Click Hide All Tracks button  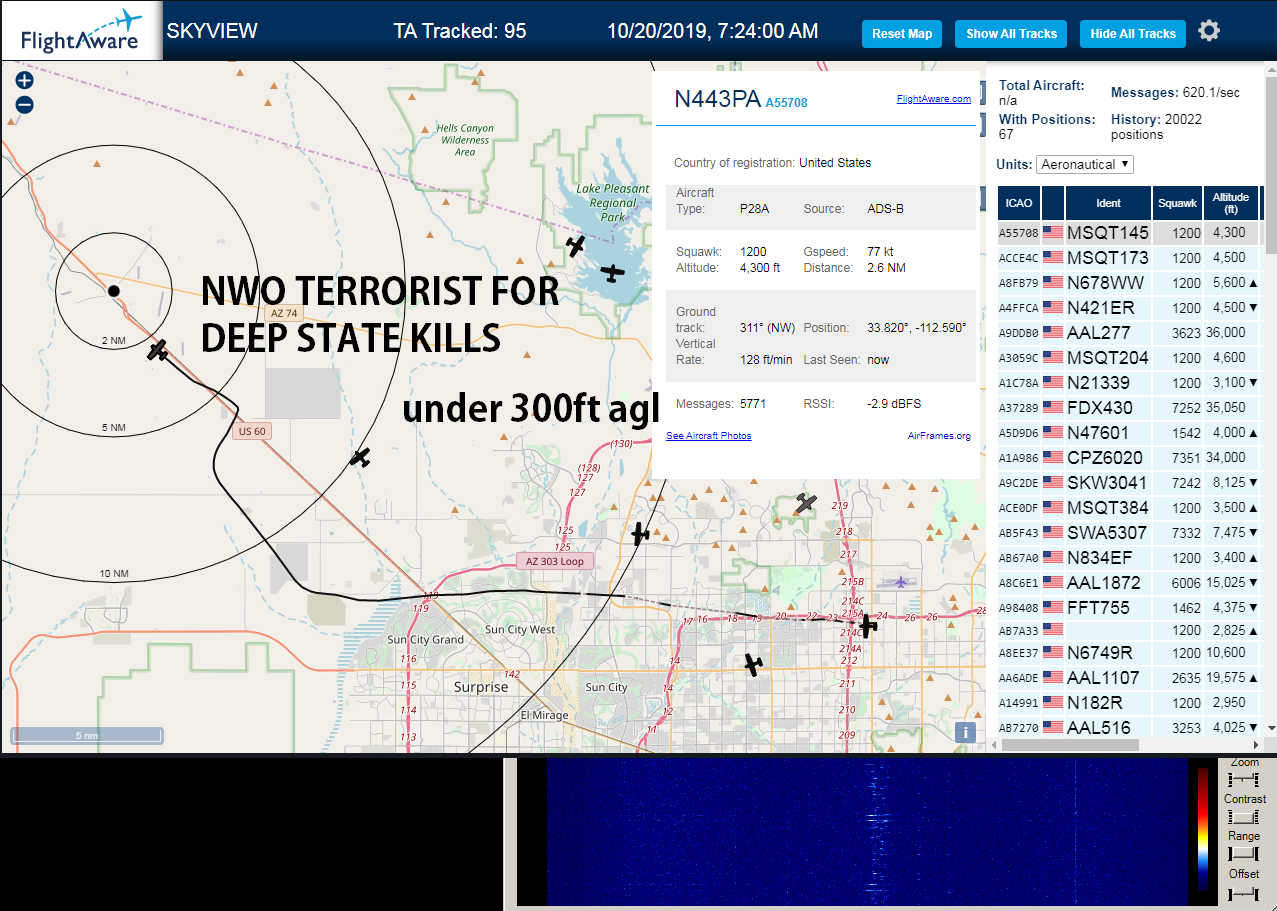(1133, 34)
